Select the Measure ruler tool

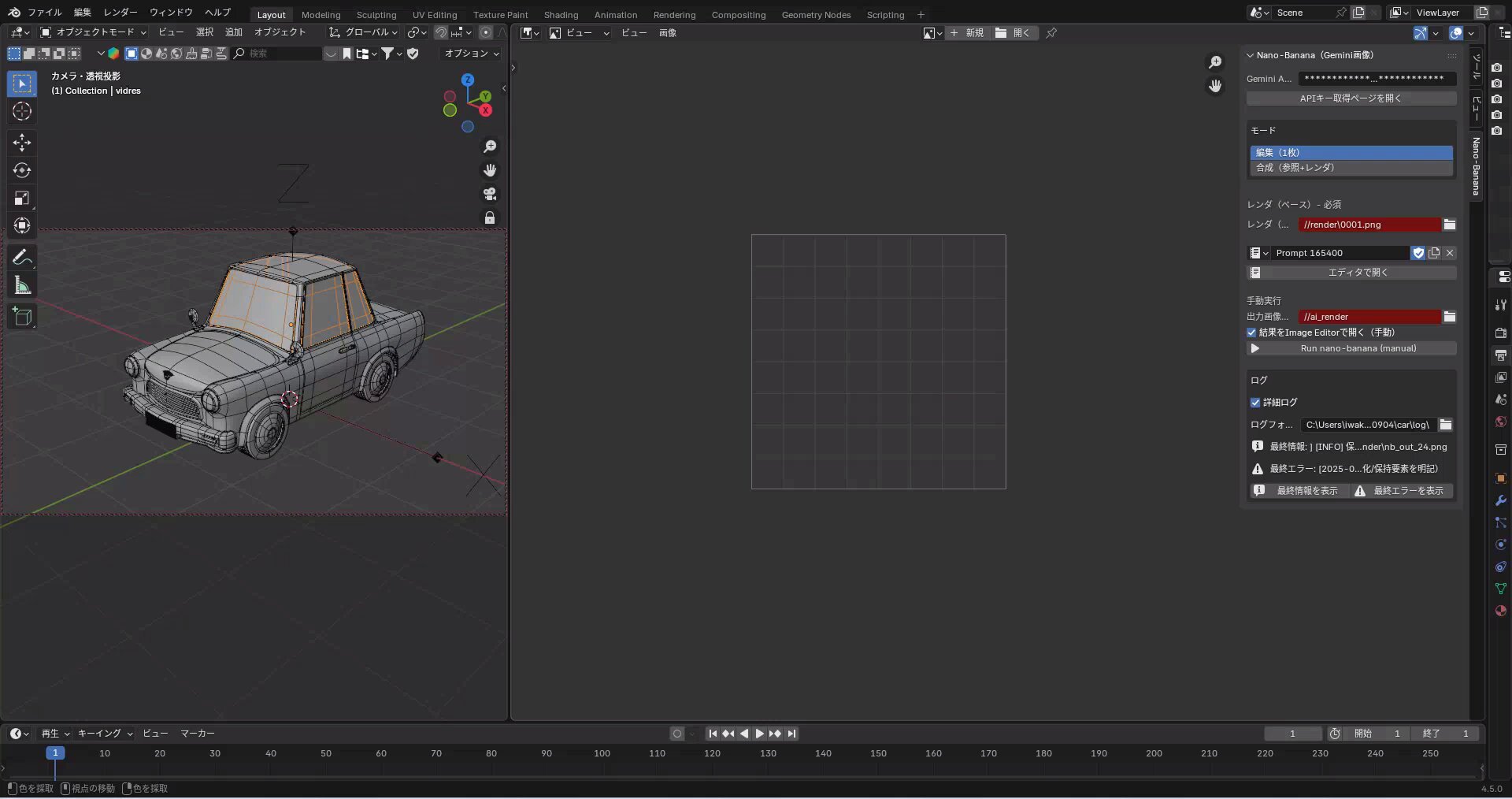(22, 285)
